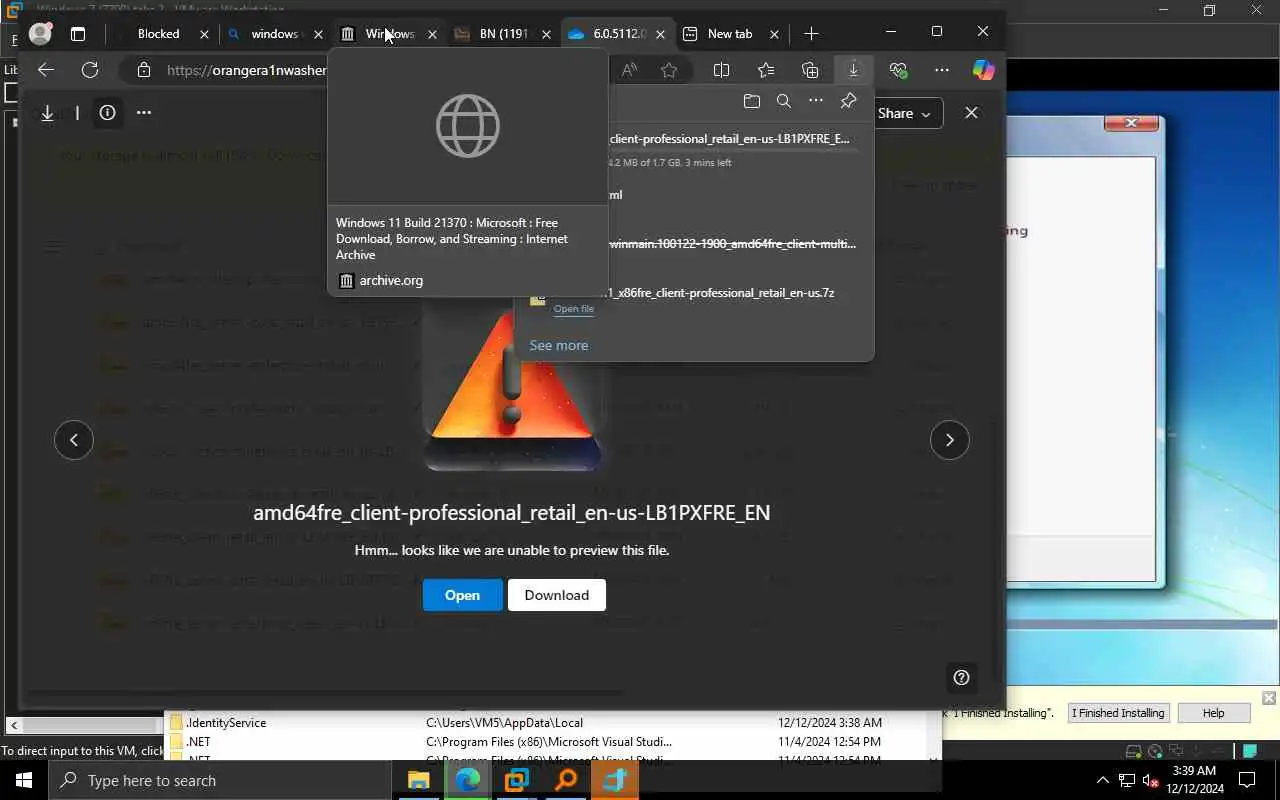The image size is (1280, 800).
Task: Click See more in Downloads
Action: coord(558,345)
